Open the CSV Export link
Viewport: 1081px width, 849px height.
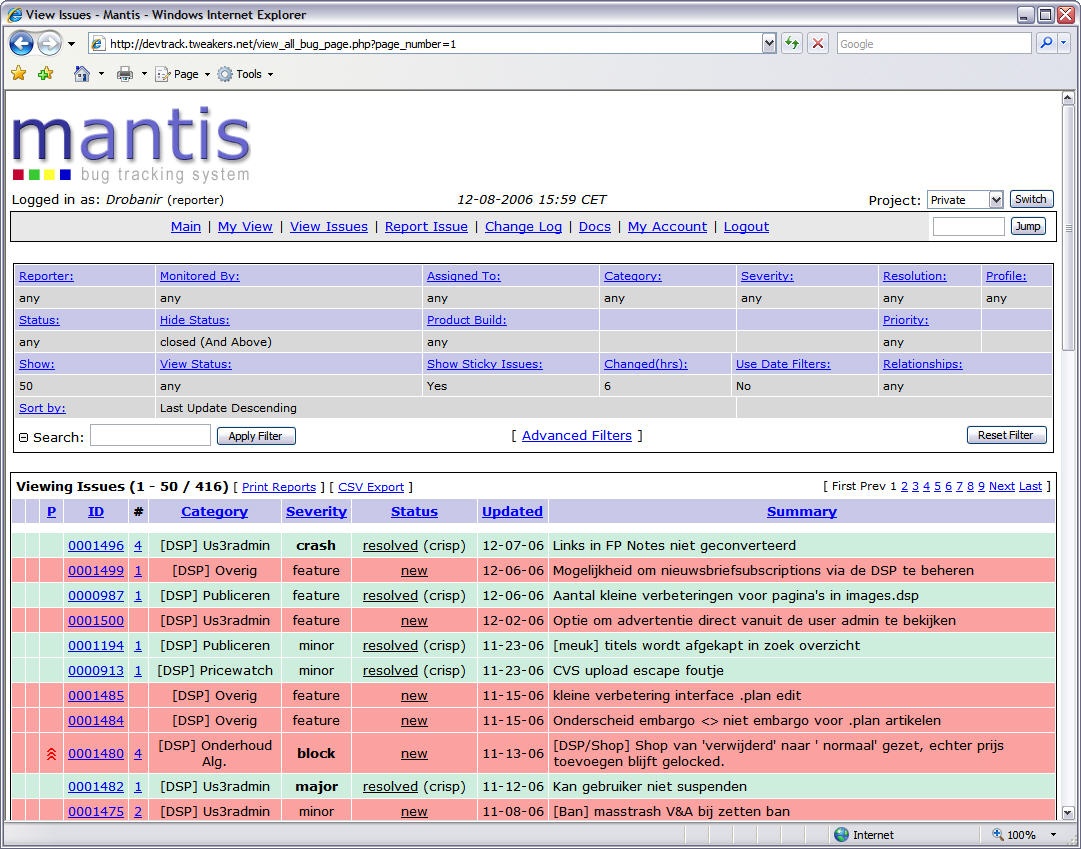371,487
